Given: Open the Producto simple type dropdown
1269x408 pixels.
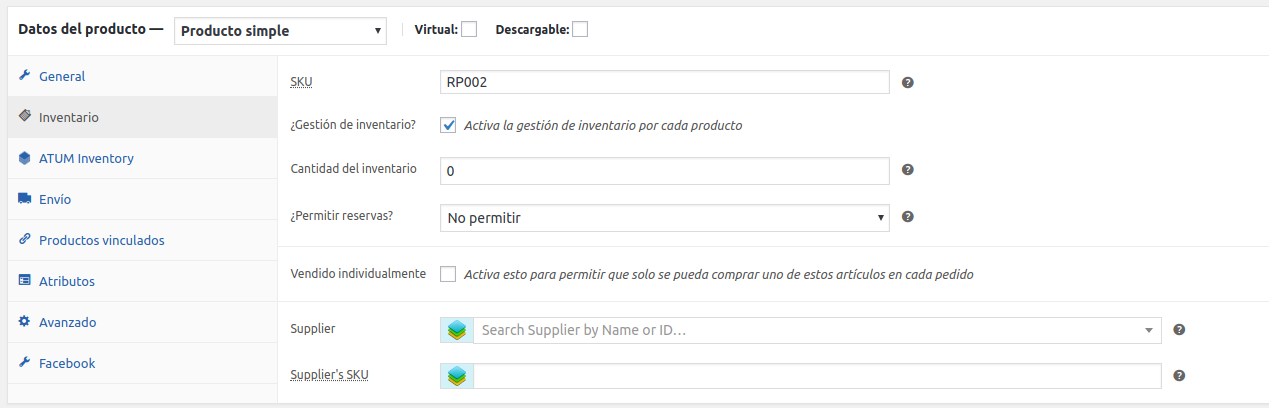Looking at the screenshot, I should (x=280, y=30).
